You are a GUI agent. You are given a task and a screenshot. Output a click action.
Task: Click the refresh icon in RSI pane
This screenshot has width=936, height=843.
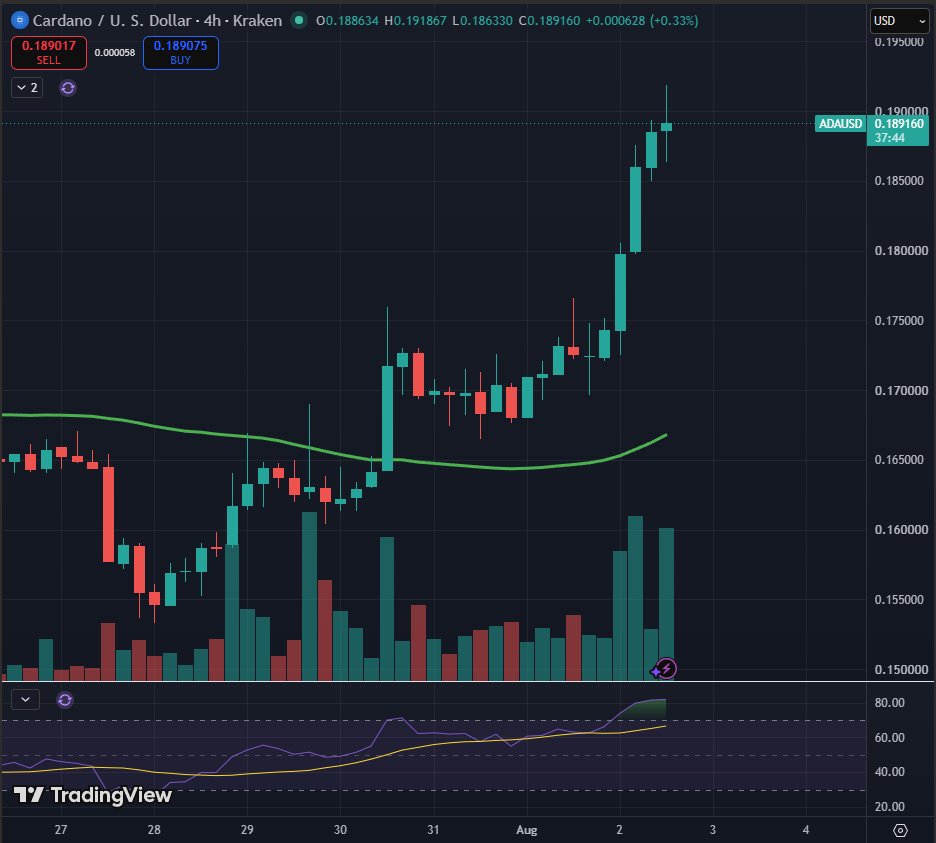tap(65, 700)
